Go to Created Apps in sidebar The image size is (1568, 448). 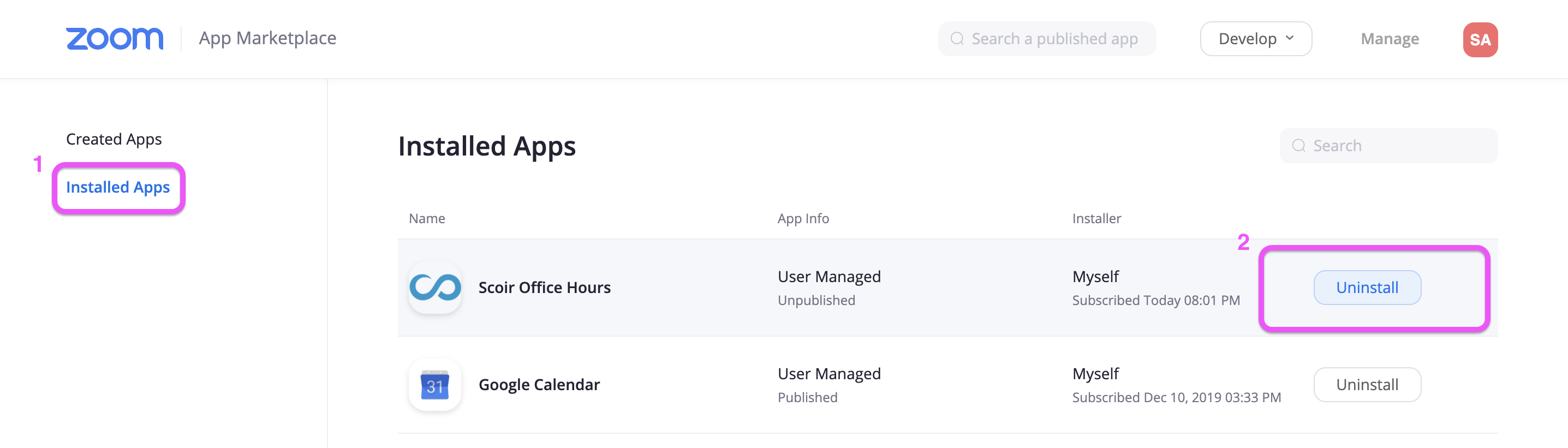click(114, 139)
